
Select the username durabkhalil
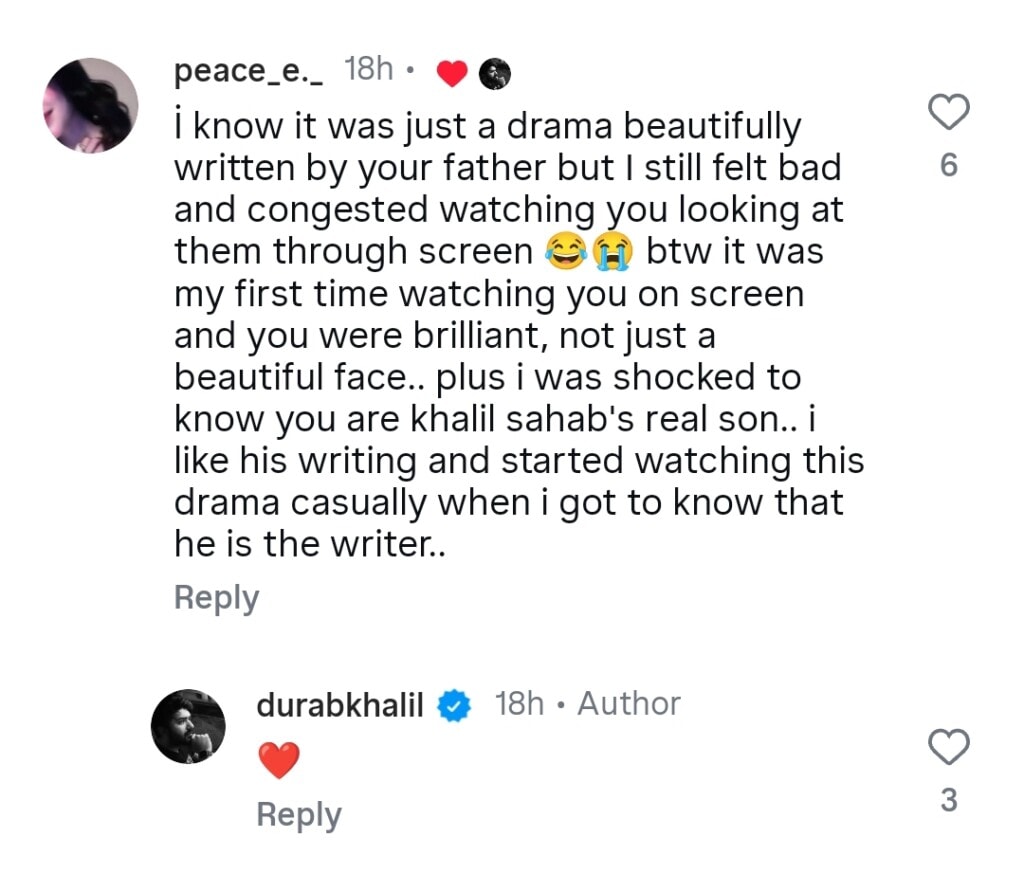point(338,704)
